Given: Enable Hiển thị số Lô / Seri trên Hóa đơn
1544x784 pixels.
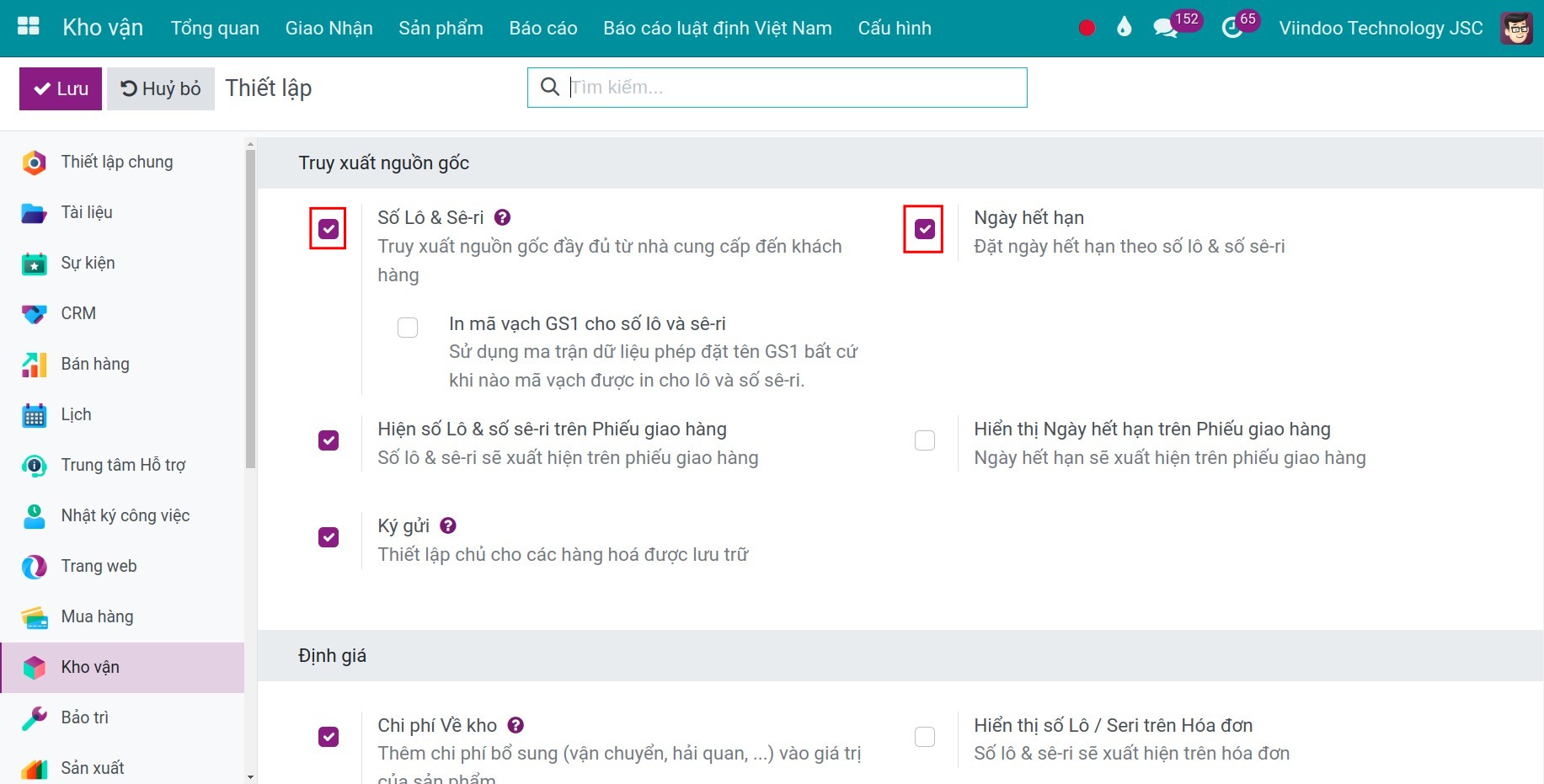Looking at the screenshot, I should [x=925, y=737].
